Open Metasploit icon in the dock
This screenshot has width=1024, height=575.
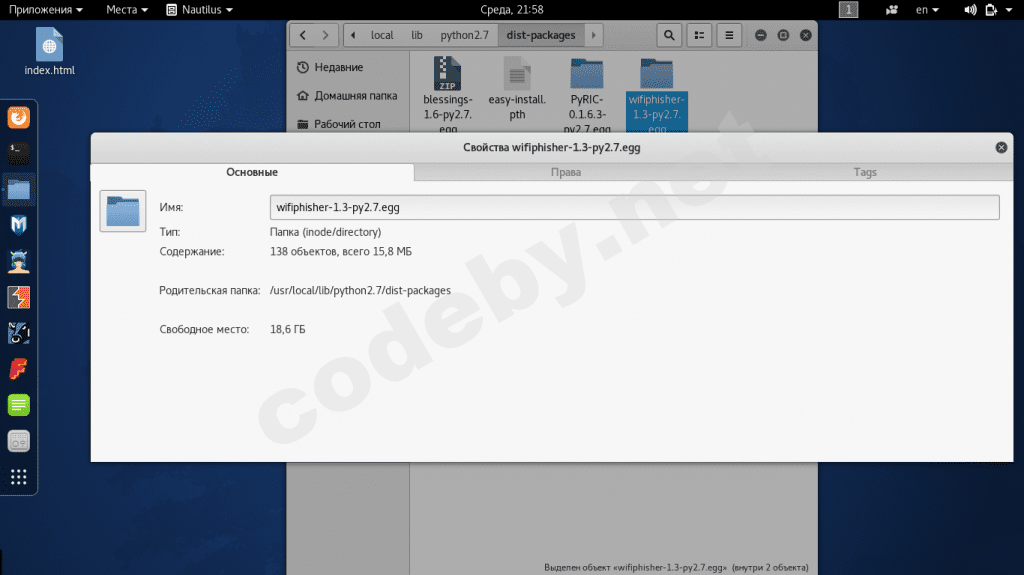(18, 225)
